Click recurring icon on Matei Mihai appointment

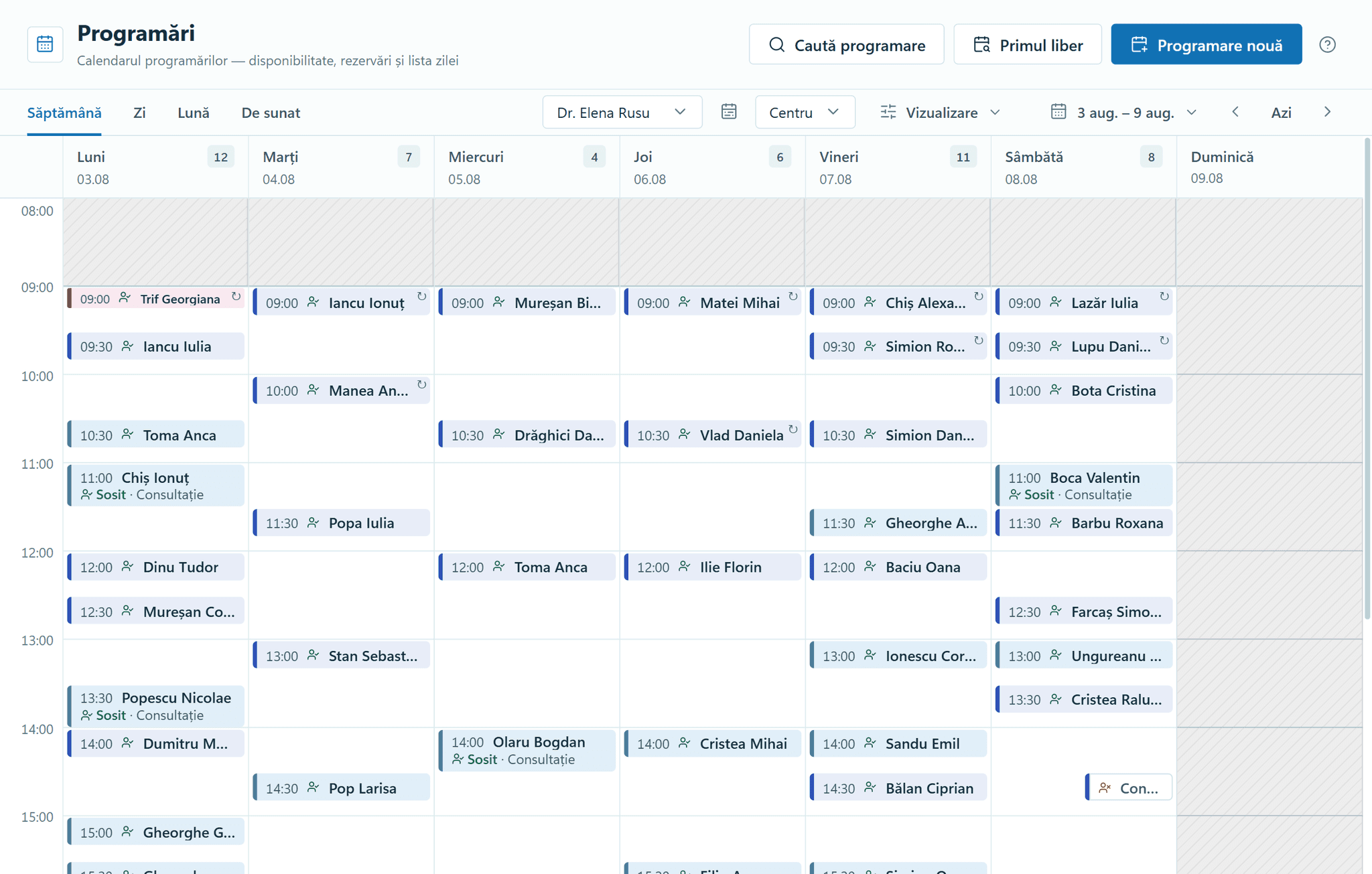(x=793, y=296)
